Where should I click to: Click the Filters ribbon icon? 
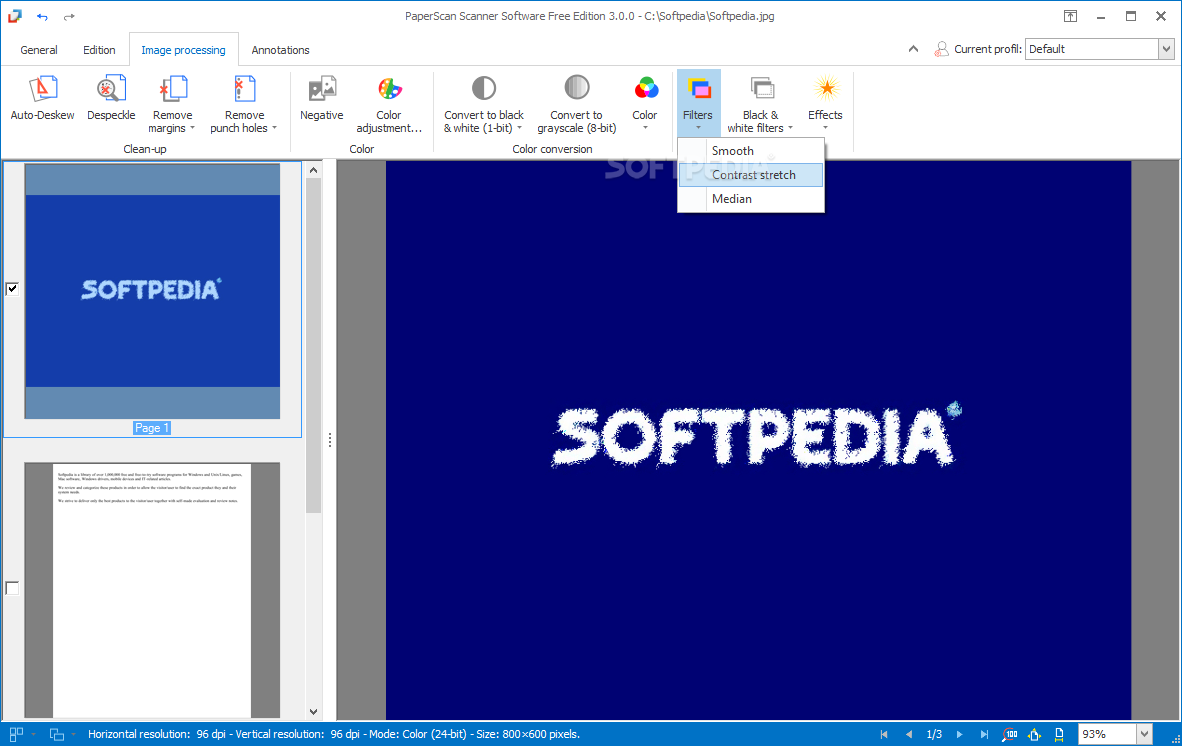tap(699, 89)
